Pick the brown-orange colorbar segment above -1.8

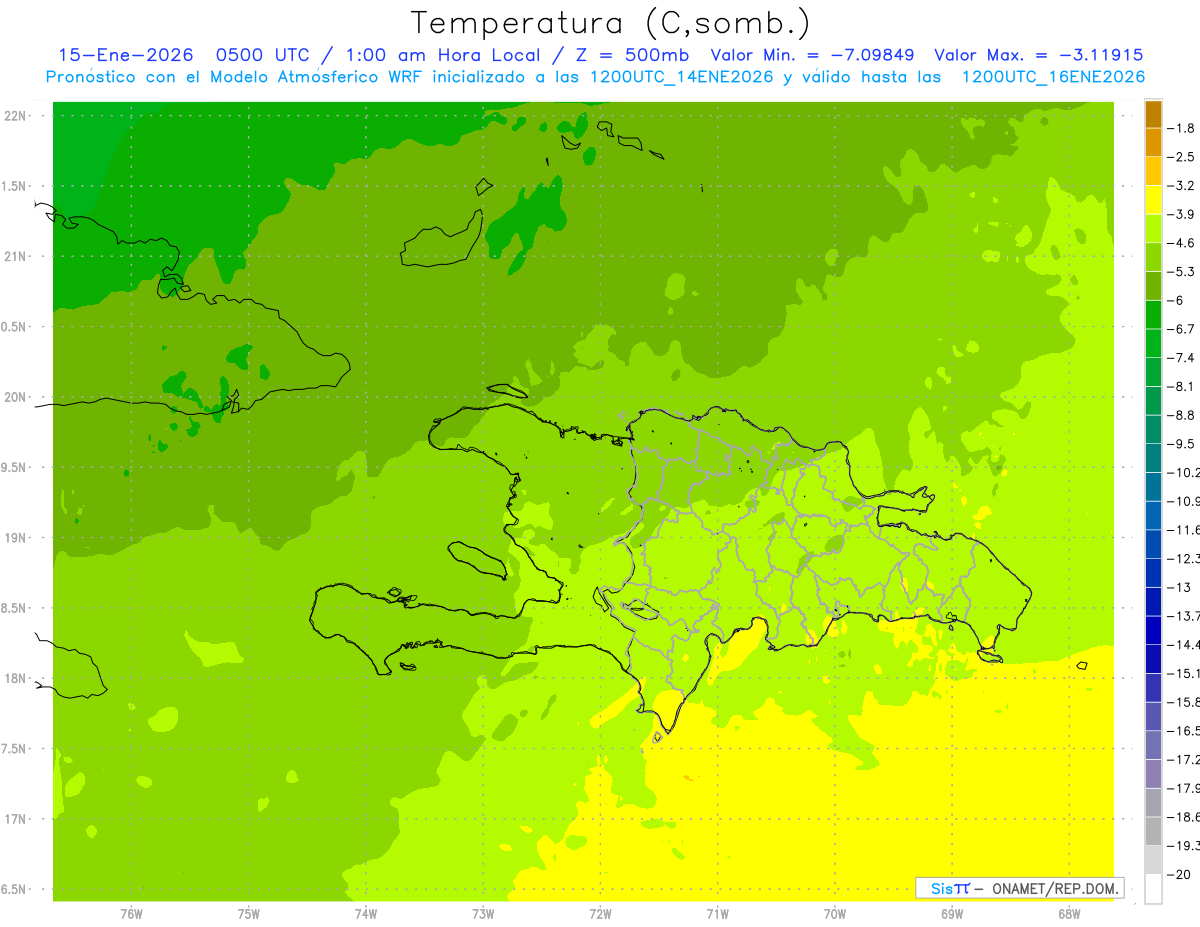[x=1153, y=114]
